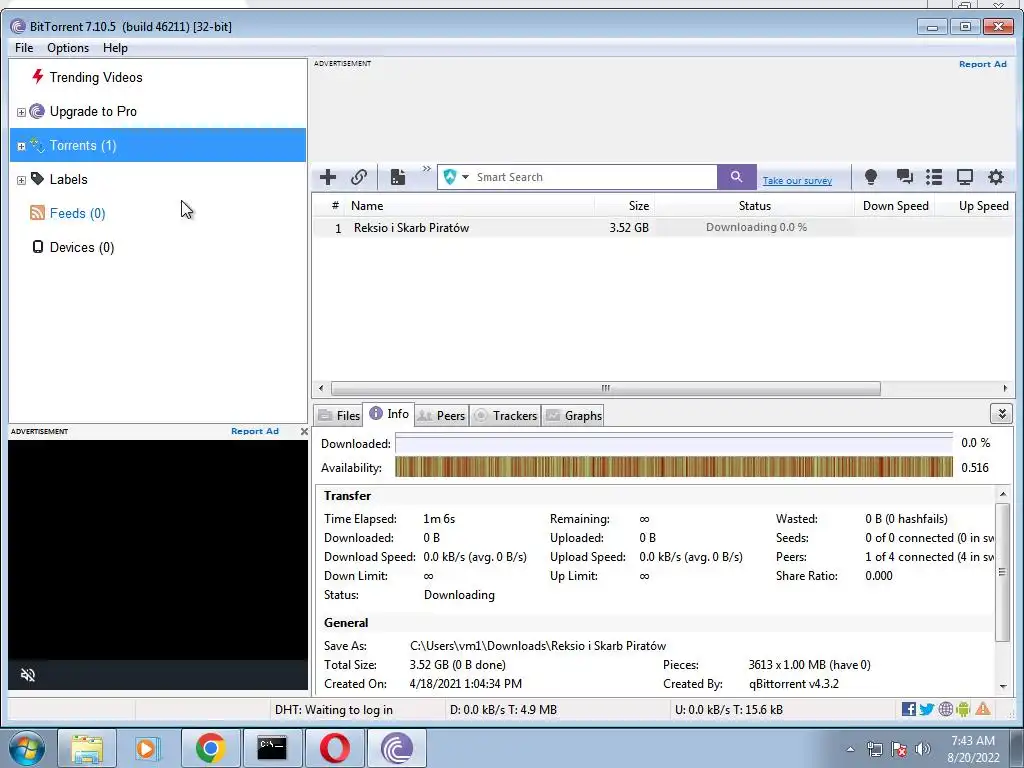The height and width of the screenshot is (768, 1024).
Task: Select Labels in the sidebar
Action: click(69, 179)
